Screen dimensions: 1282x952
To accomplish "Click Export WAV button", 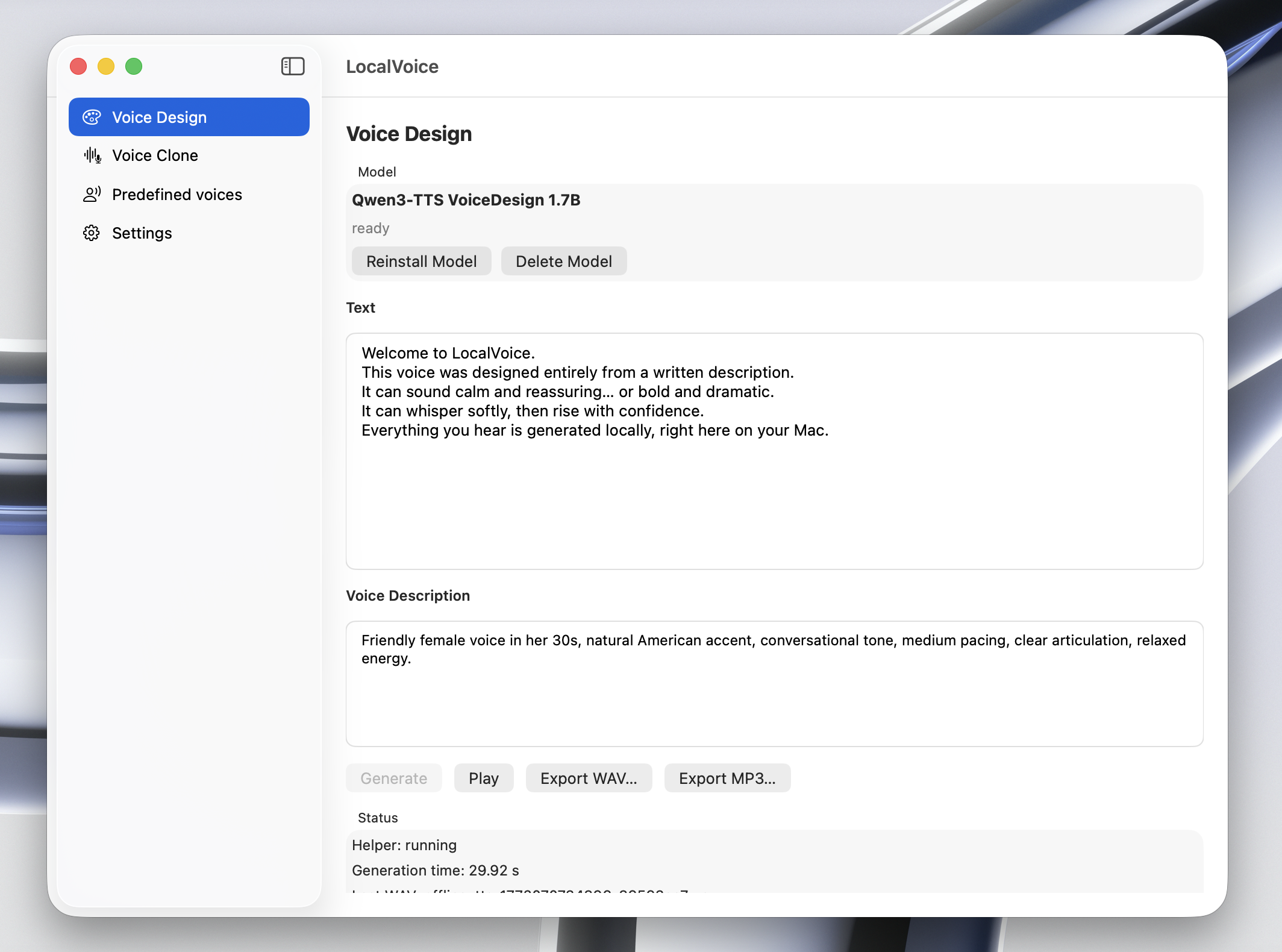I will [x=589, y=778].
